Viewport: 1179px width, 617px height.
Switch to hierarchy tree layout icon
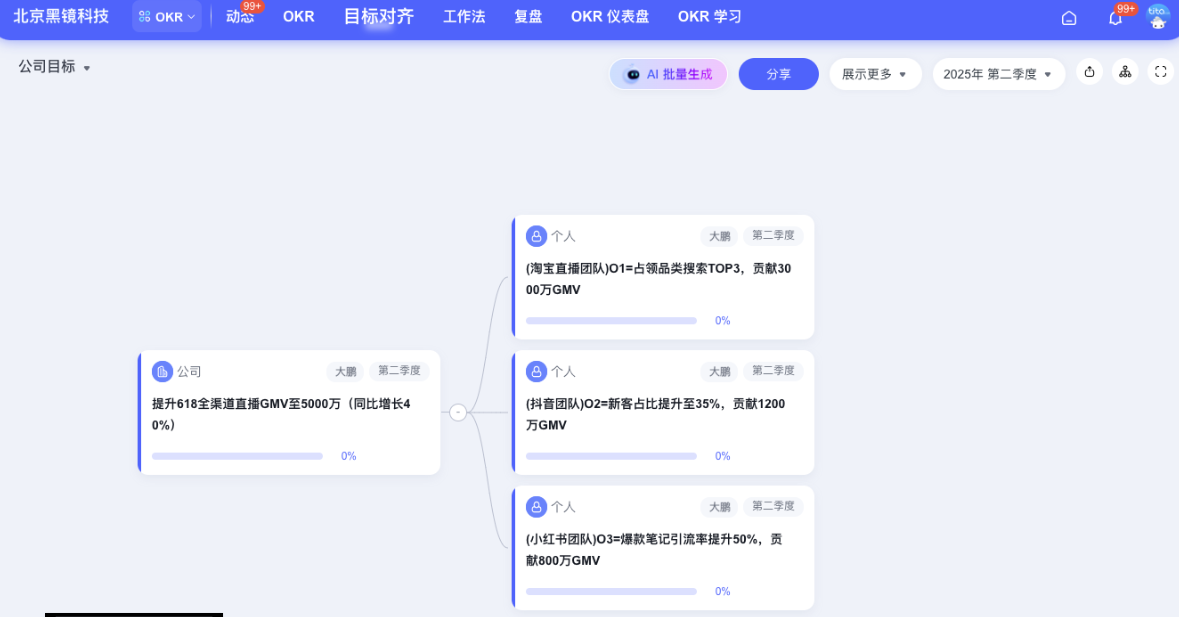1125,72
